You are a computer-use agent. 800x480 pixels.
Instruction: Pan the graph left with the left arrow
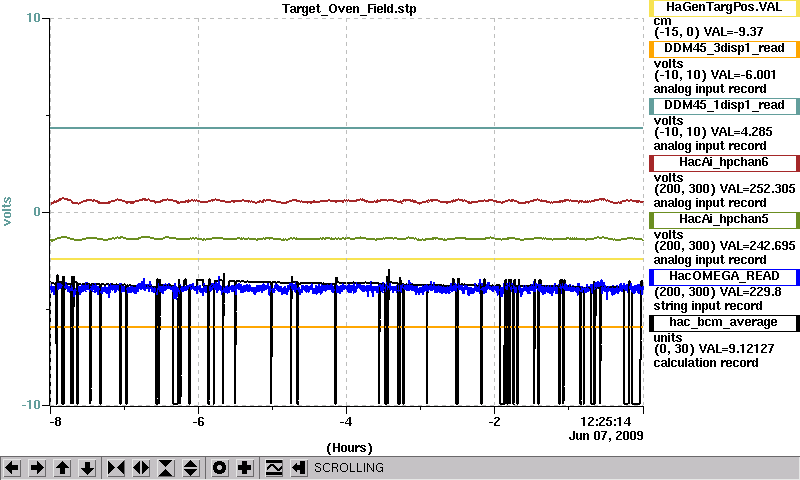(x=12, y=468)
